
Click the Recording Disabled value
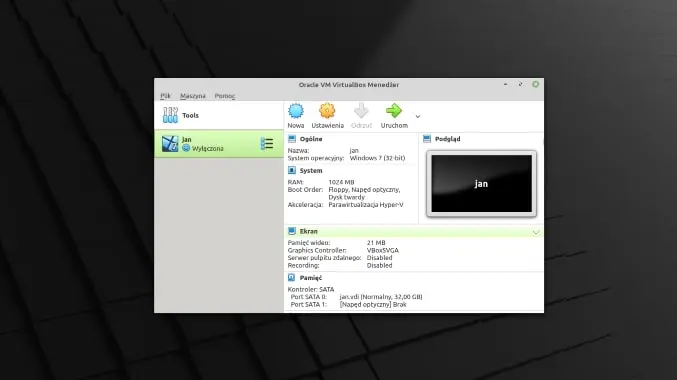[379, 266]
